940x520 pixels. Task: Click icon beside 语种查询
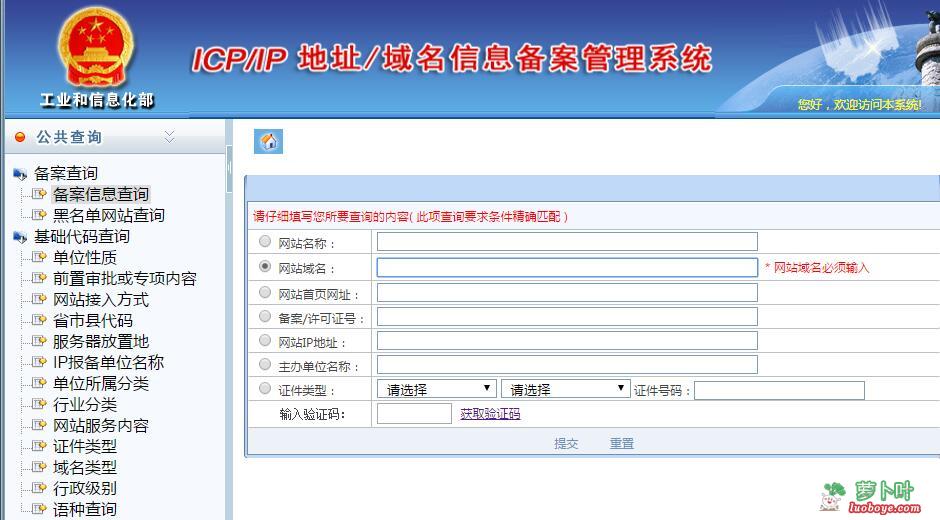[x=40, y=509]
